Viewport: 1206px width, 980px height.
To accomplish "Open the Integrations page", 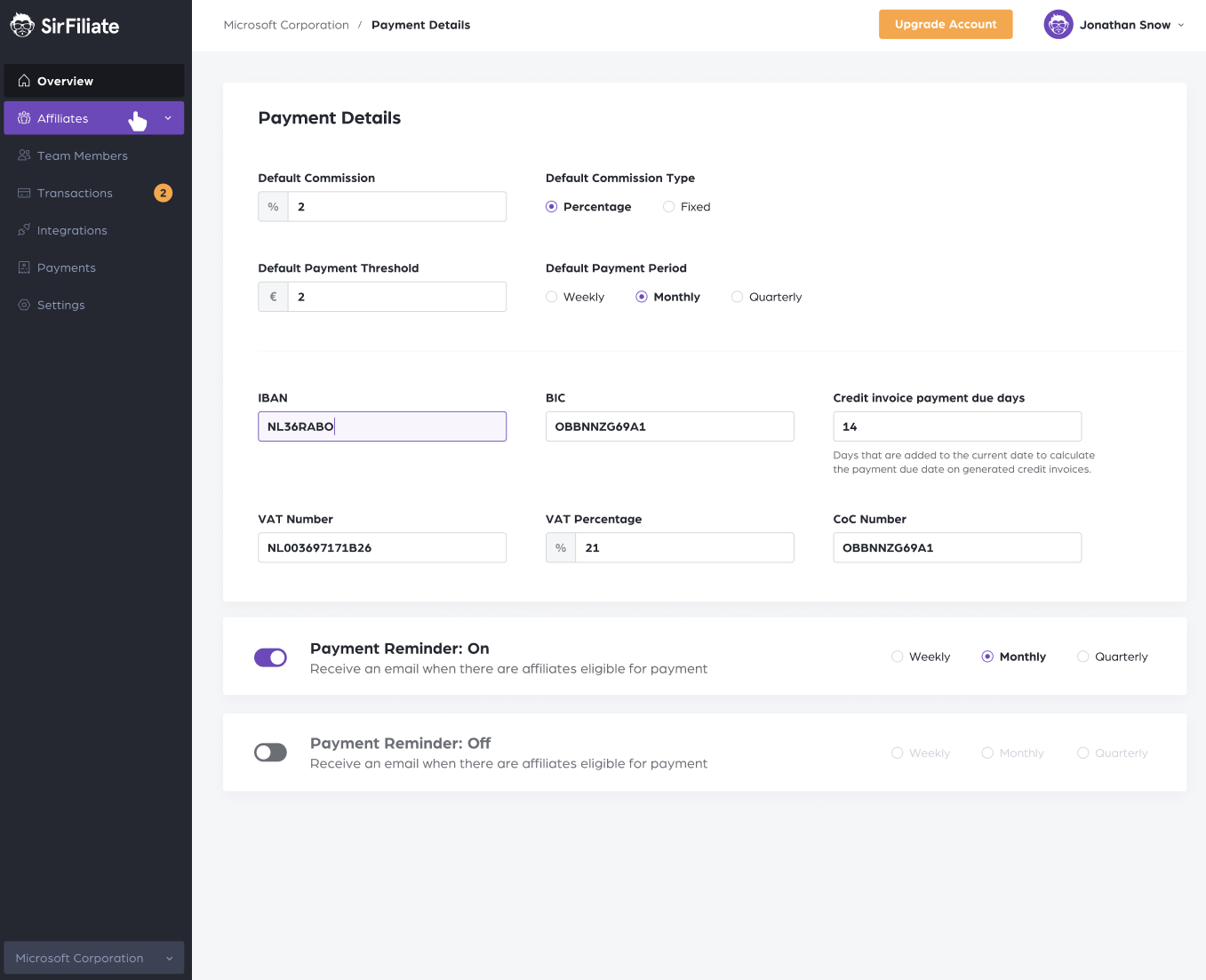I will pyautogui.click(x=94, y=230).
